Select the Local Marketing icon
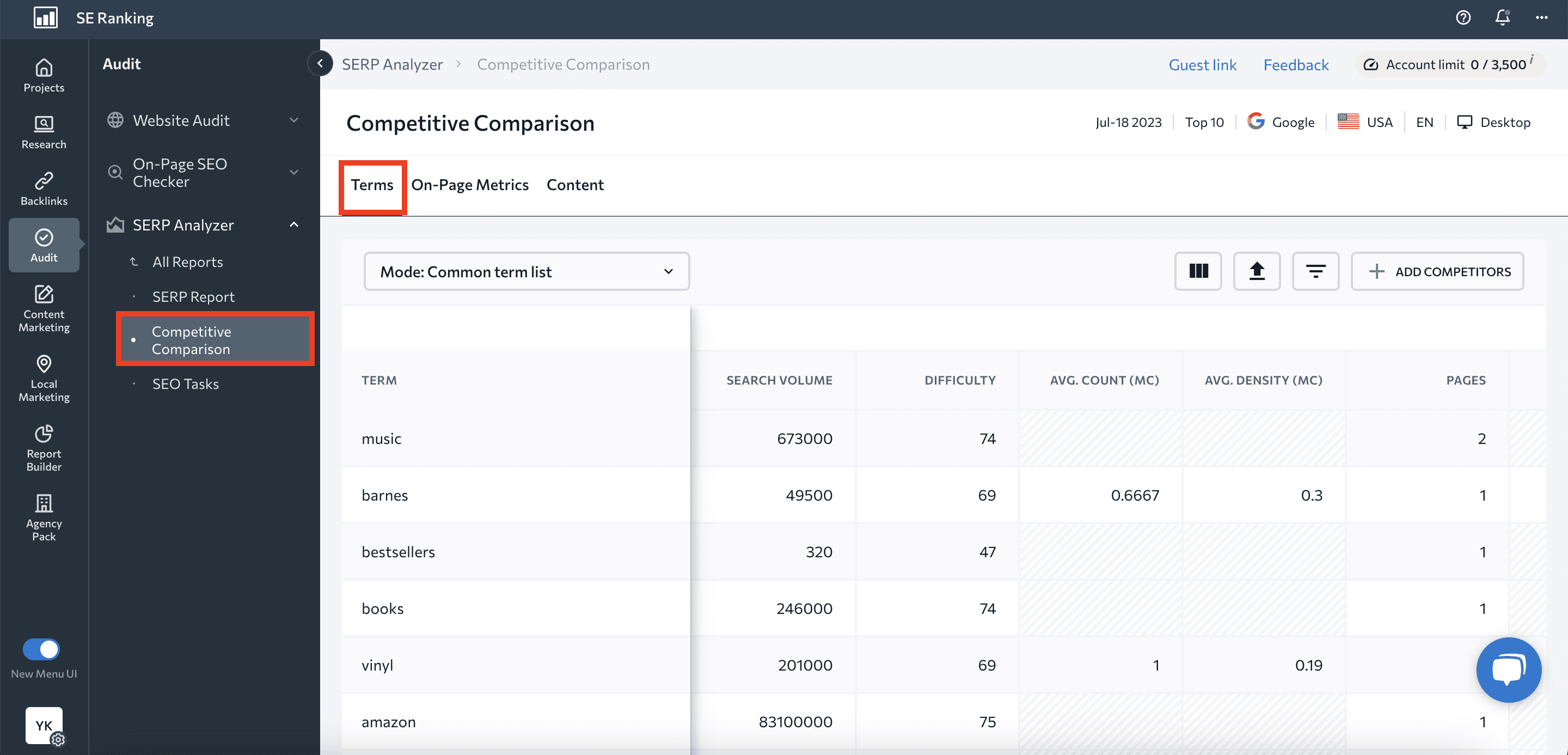The height and width of the screenshot is (755, 1568). point(43,377)
